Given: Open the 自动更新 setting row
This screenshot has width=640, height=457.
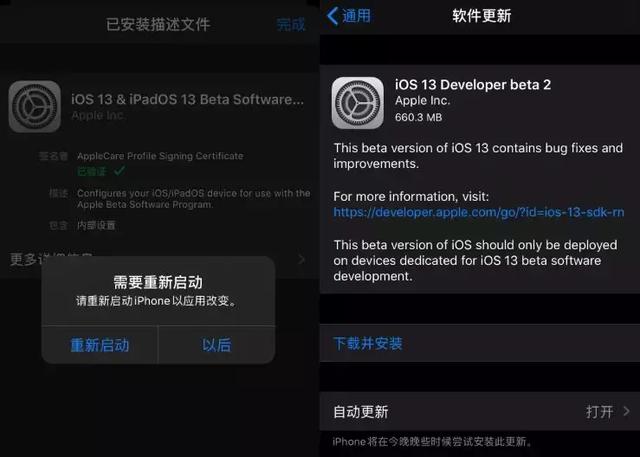Looking at the screenshot, I should pyautogui.click(x=480, y=411).
